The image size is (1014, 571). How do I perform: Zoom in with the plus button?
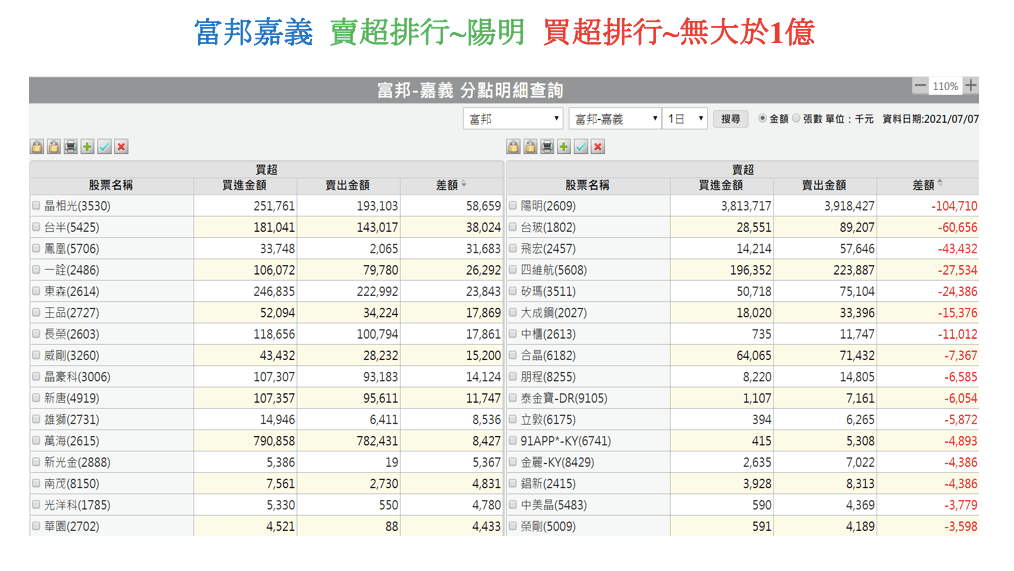[x=970, y=86]
